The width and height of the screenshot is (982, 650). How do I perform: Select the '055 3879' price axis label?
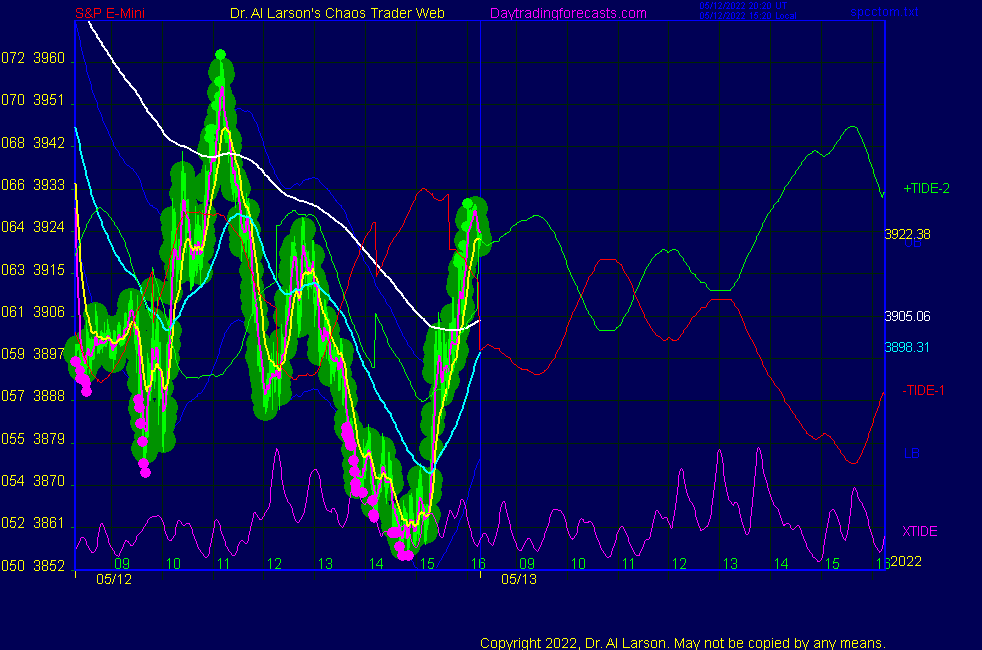[33, 439]
